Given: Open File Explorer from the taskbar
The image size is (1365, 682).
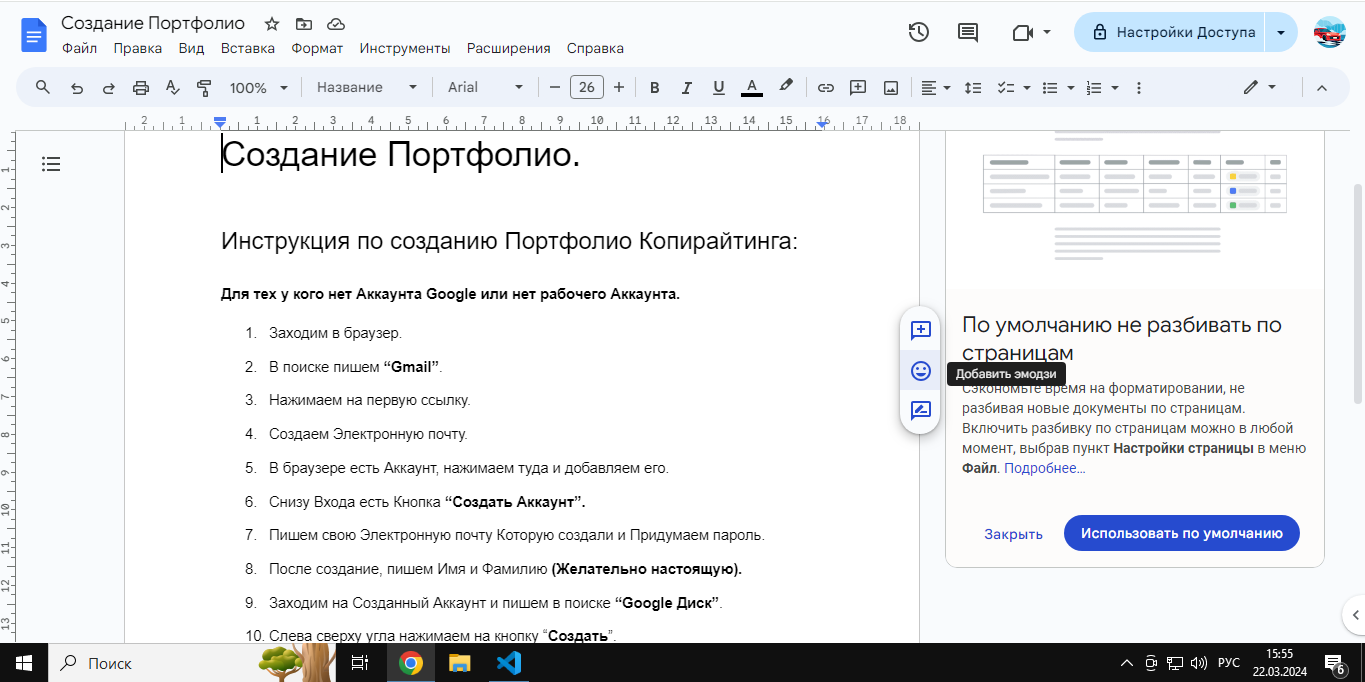Looking at the screenshot, I should pos(459,663).
